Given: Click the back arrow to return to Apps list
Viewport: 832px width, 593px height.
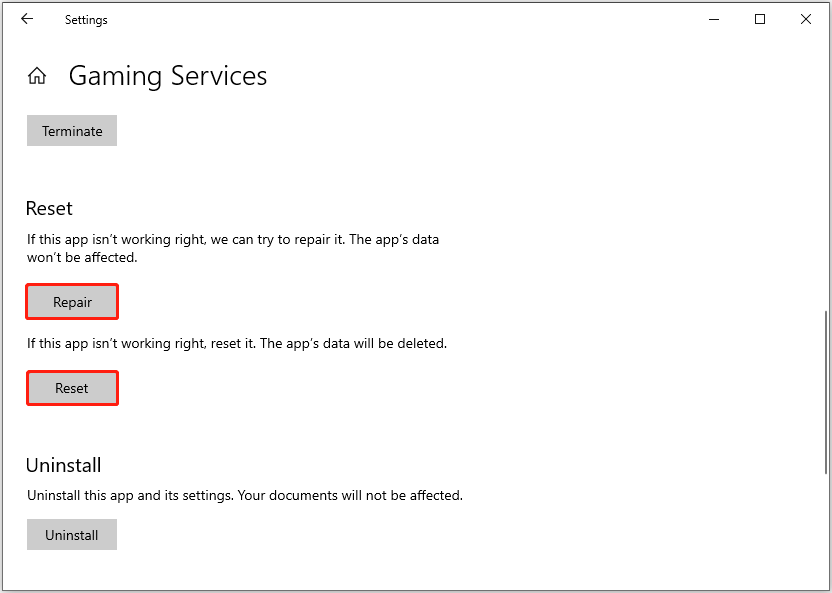Looking at the screenshot, I should (x=27, y=19).
